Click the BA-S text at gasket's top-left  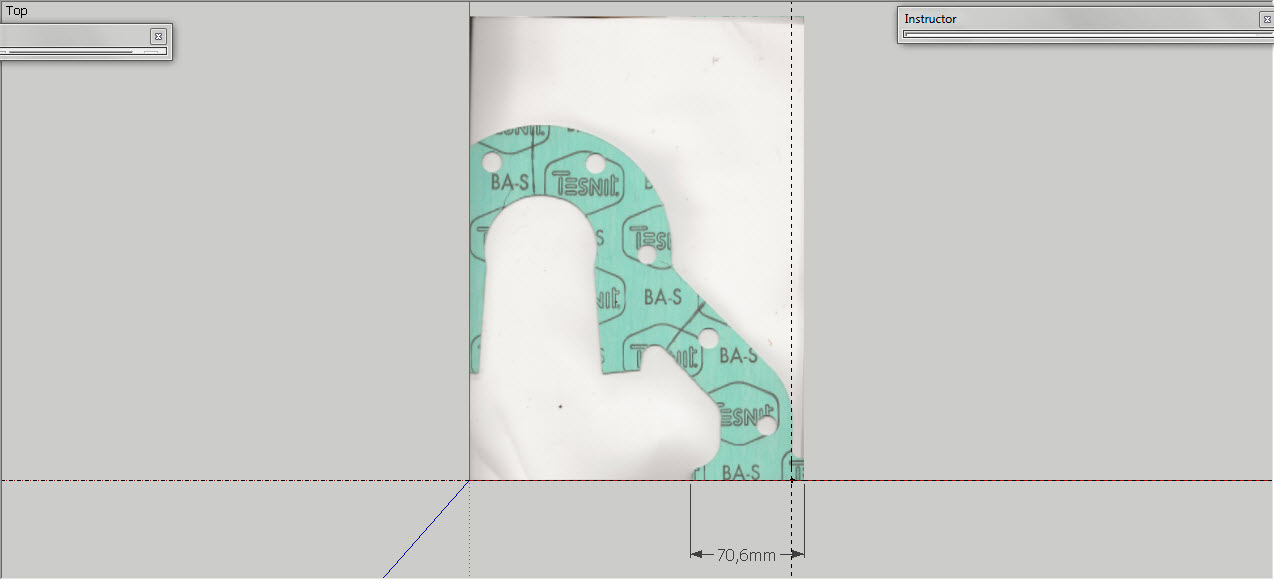click(x=509, y=183)
